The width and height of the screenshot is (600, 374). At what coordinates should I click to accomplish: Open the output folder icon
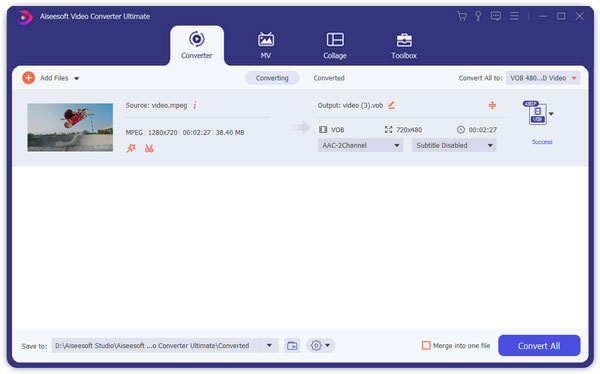tap(292, 346)
